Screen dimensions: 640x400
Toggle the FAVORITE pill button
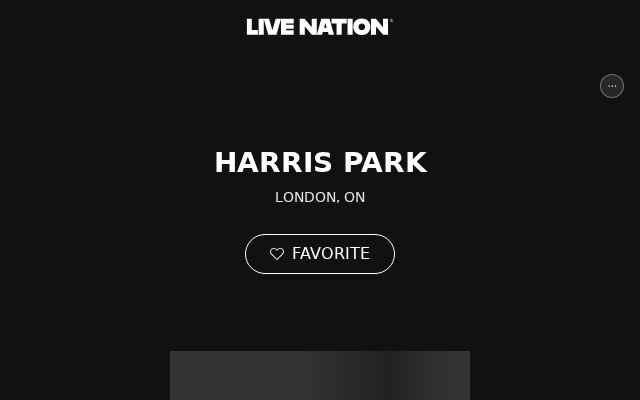[x=320, y=254]
